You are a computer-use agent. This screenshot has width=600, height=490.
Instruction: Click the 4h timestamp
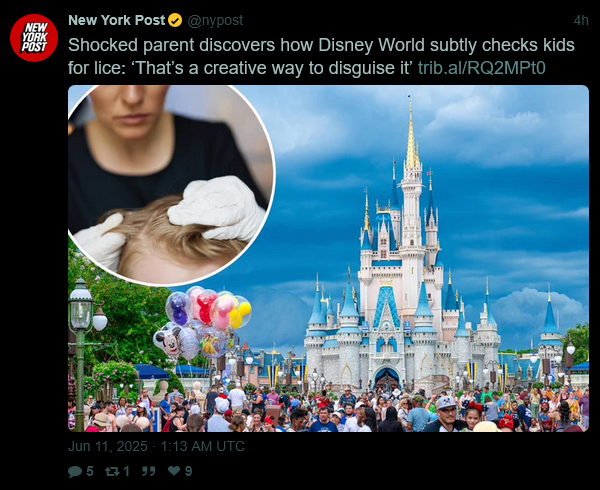(581, 20)
